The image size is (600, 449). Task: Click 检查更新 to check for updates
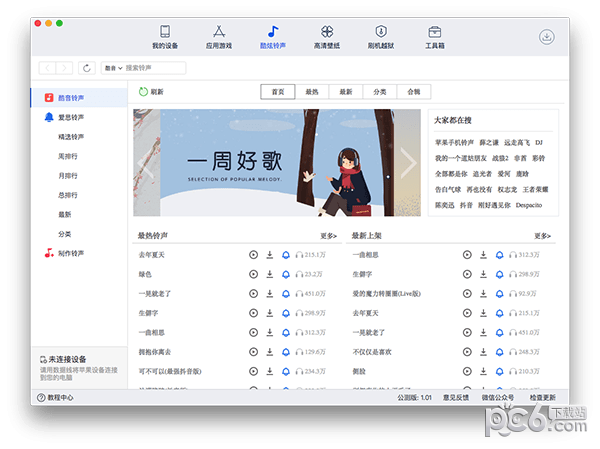click(x=543, y=398)
